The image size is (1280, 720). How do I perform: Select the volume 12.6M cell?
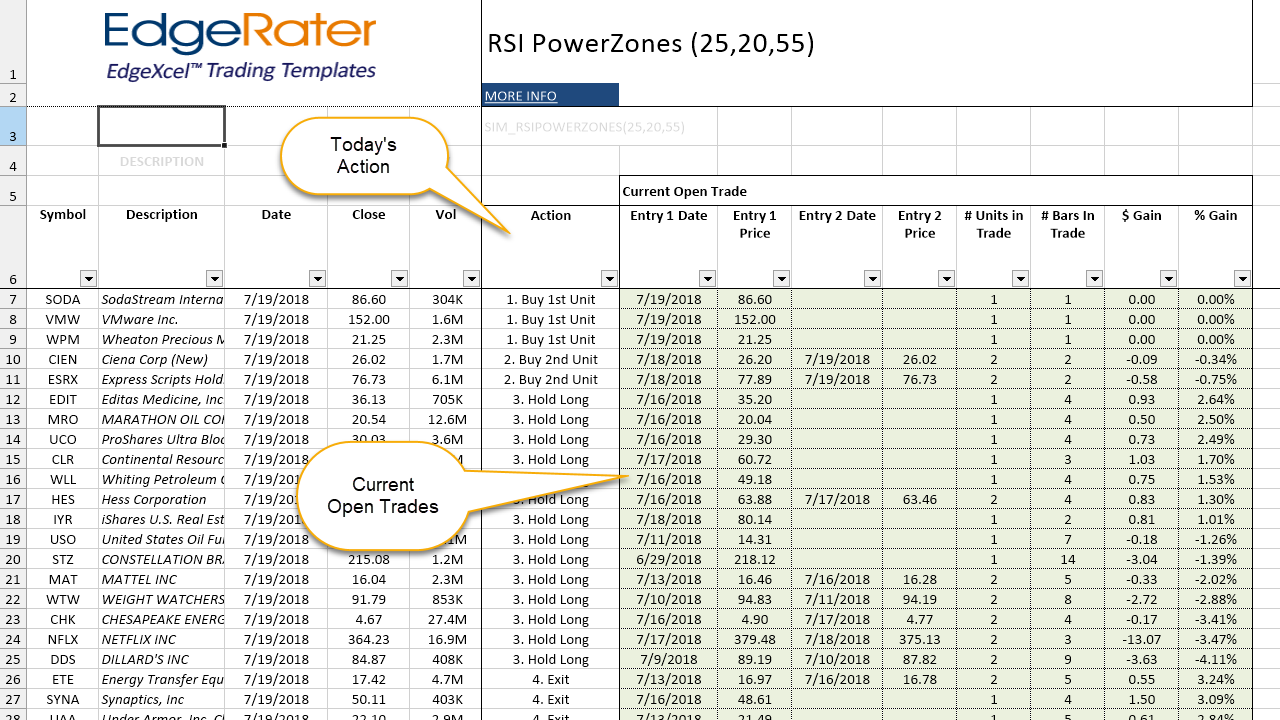click(x=445, y=419)
